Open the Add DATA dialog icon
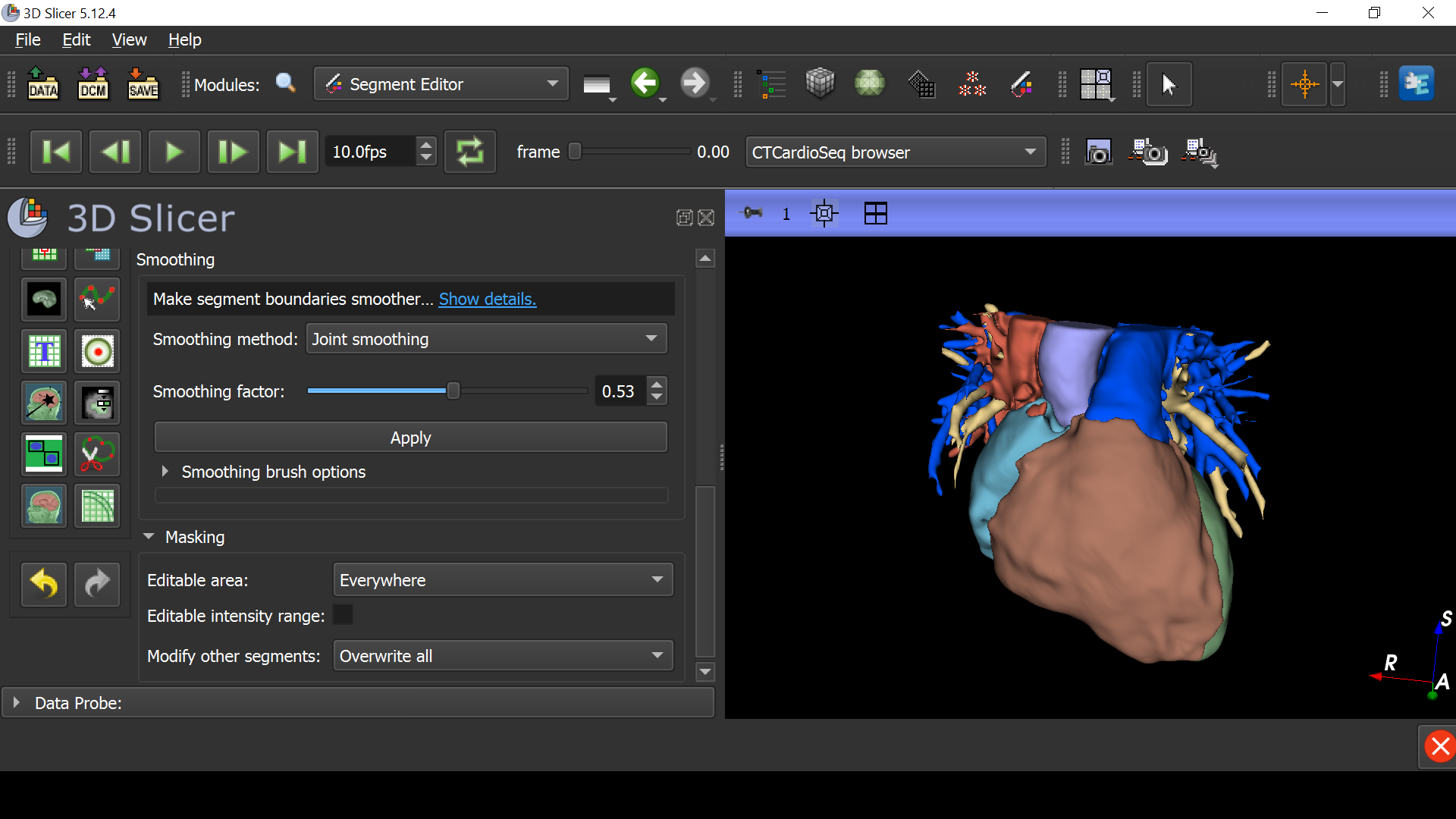The width and height of the screenshot is (1456, 819). coord(43,84)
